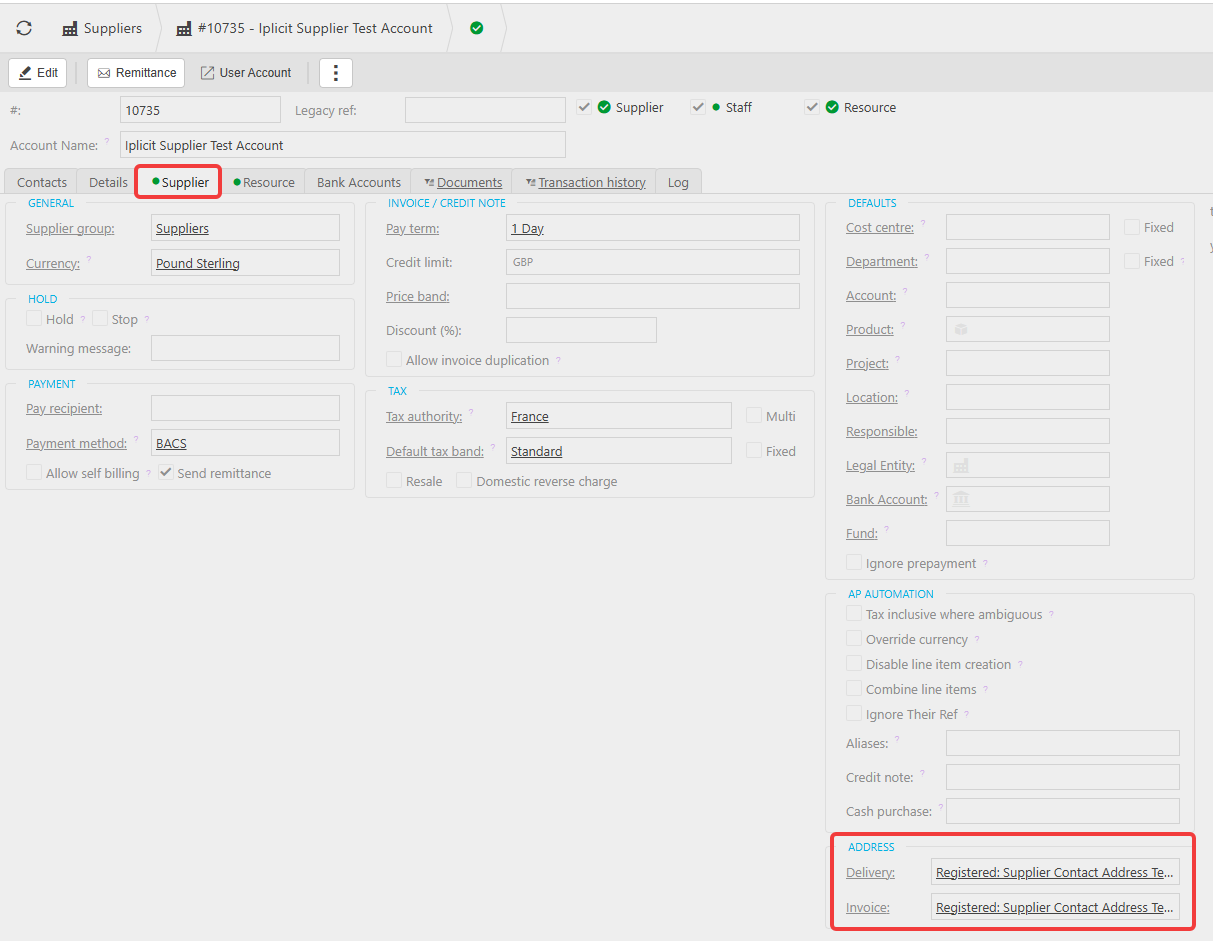
Task: Click the Project default field
Action: coord(1028,363)
